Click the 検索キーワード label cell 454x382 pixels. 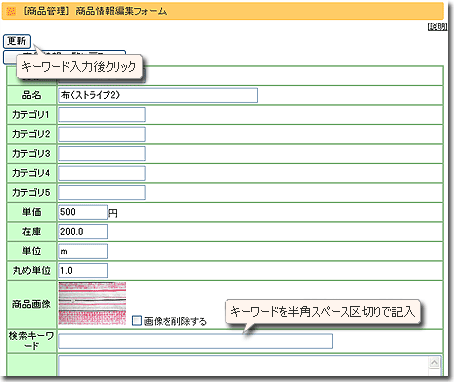pos(32,341)
